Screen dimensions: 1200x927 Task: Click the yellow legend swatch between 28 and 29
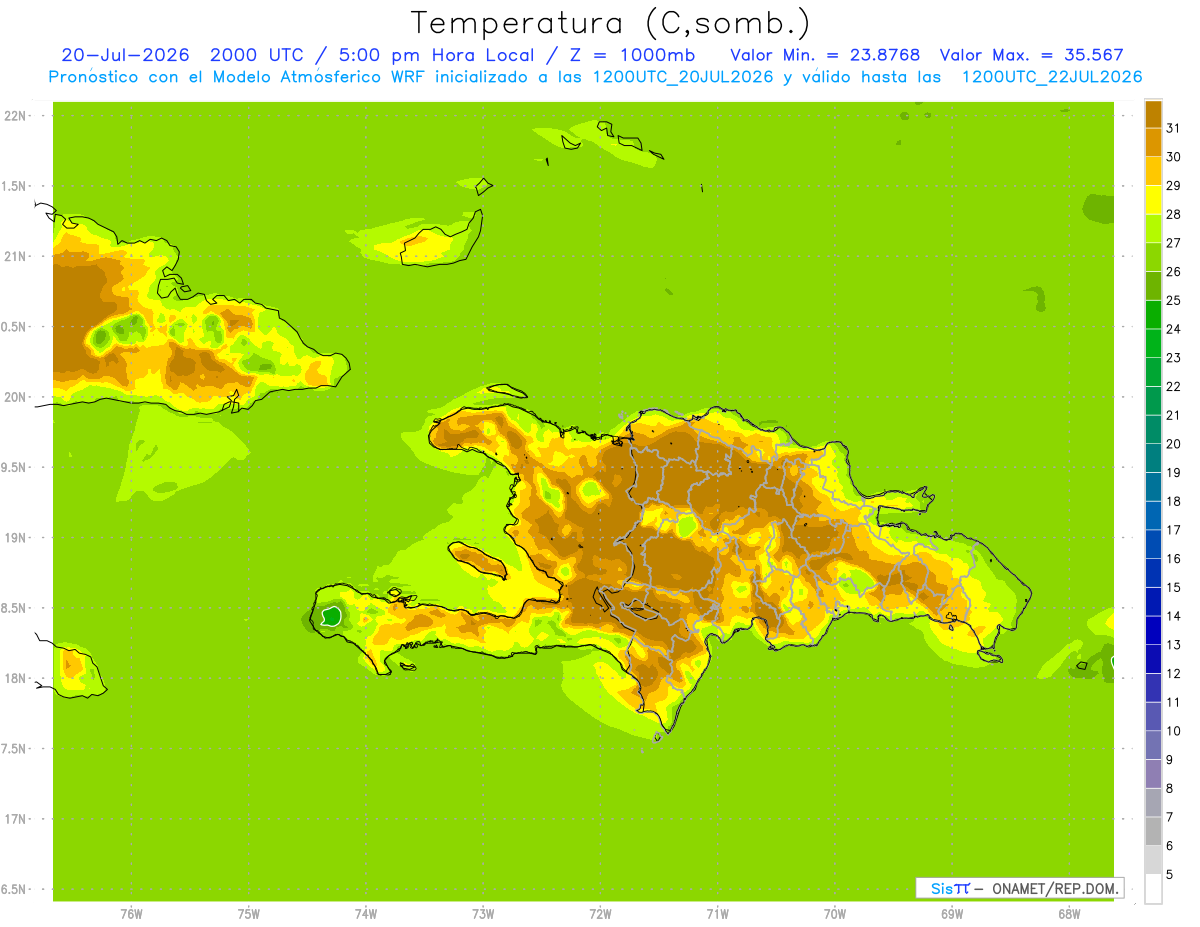point(1153,200)
